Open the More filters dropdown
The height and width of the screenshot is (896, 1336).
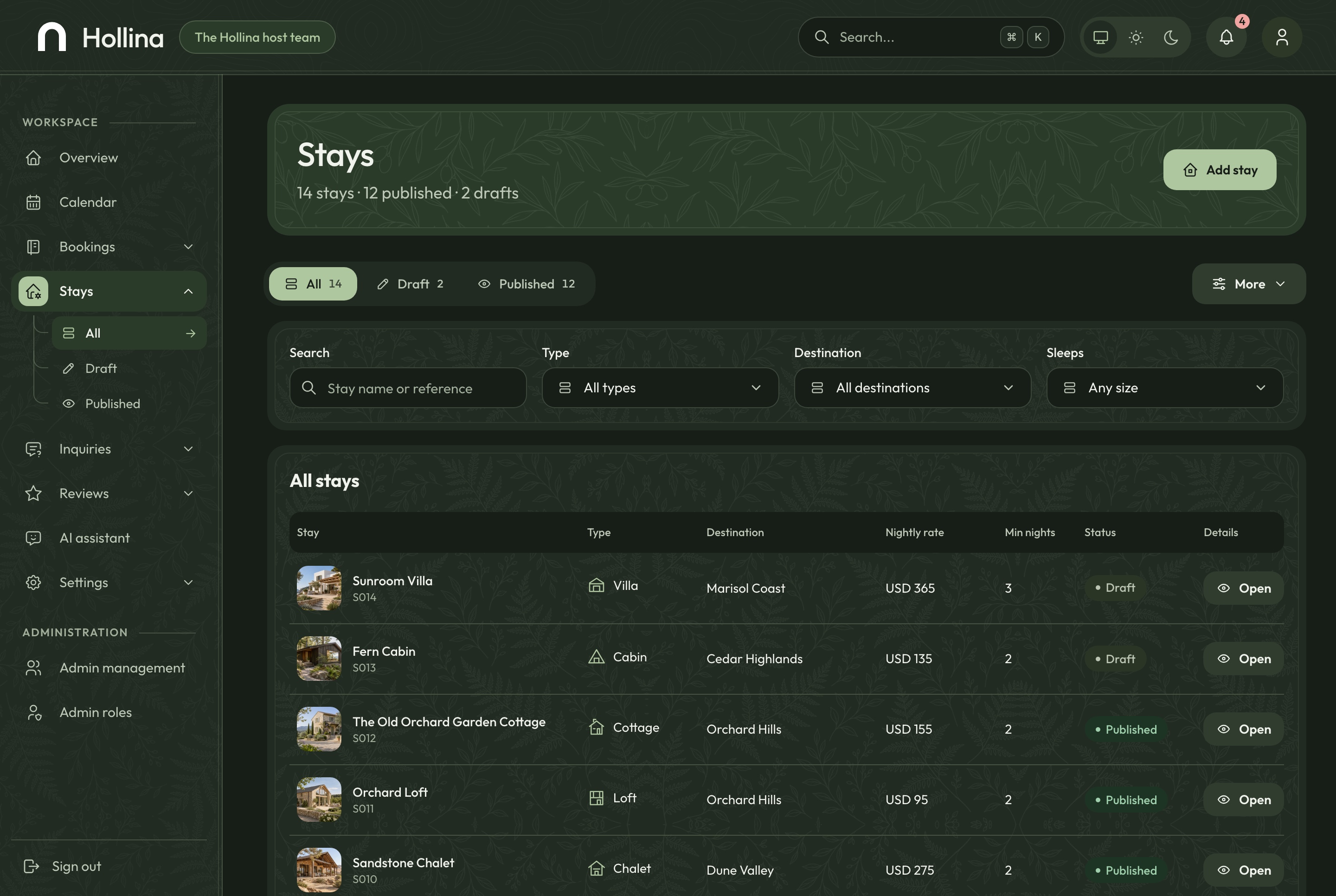tap(1249, 284)
